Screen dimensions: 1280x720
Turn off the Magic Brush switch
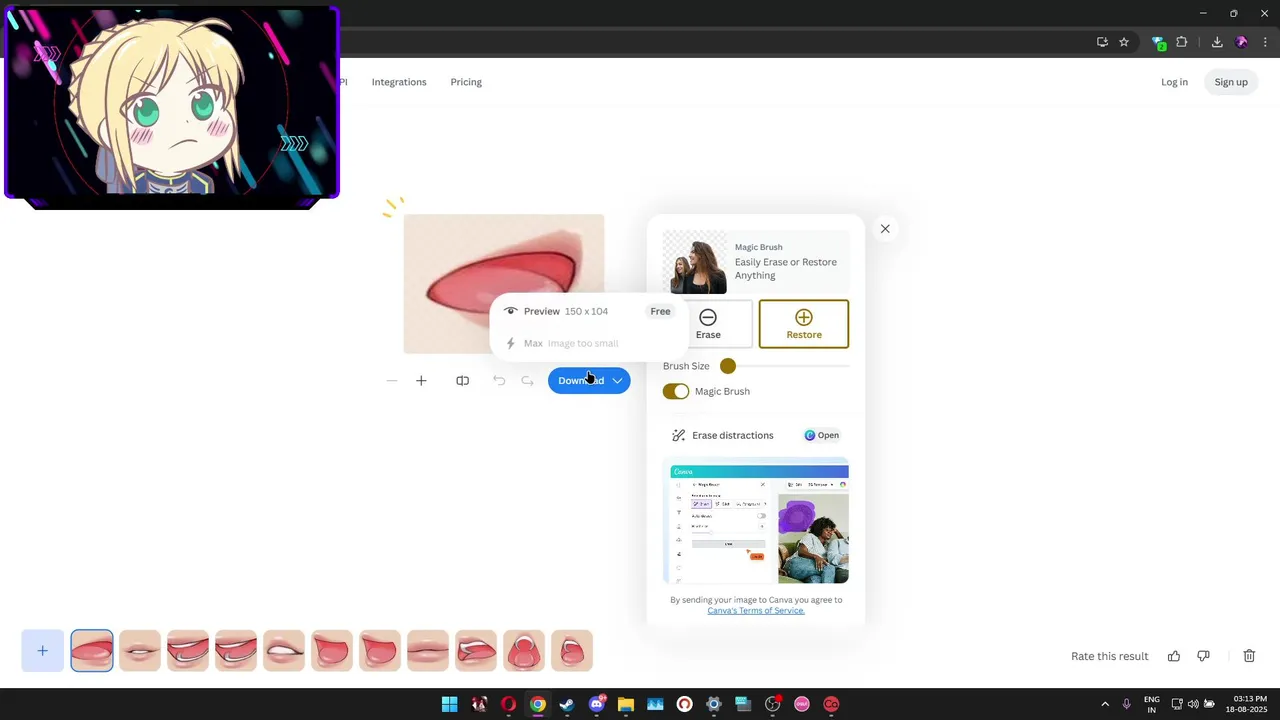click(676, 391)
